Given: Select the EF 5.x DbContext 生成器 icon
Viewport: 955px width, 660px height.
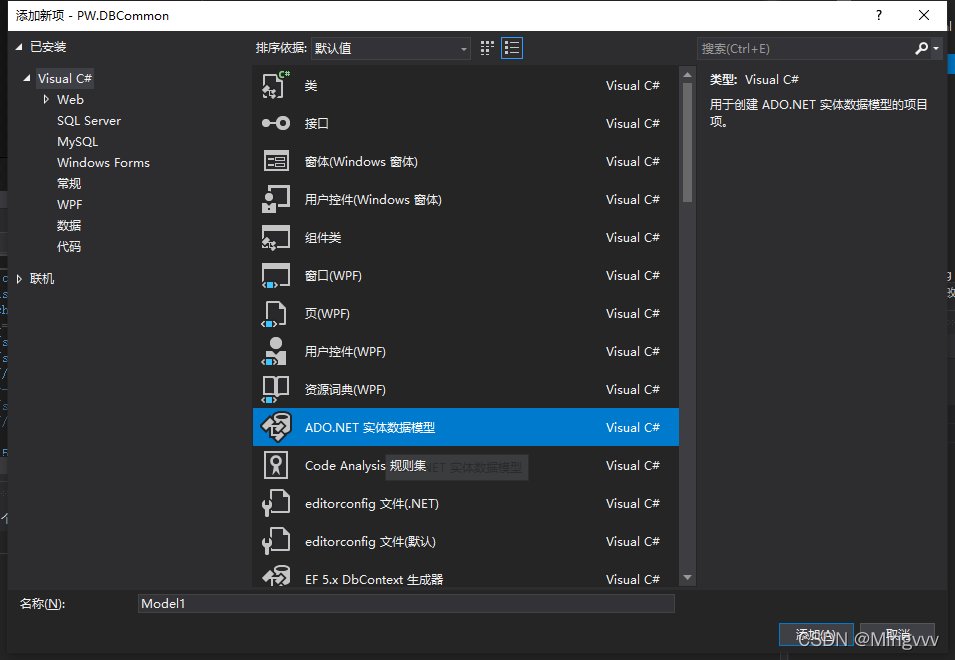Looking at the screenshot, I should (276, 576).
